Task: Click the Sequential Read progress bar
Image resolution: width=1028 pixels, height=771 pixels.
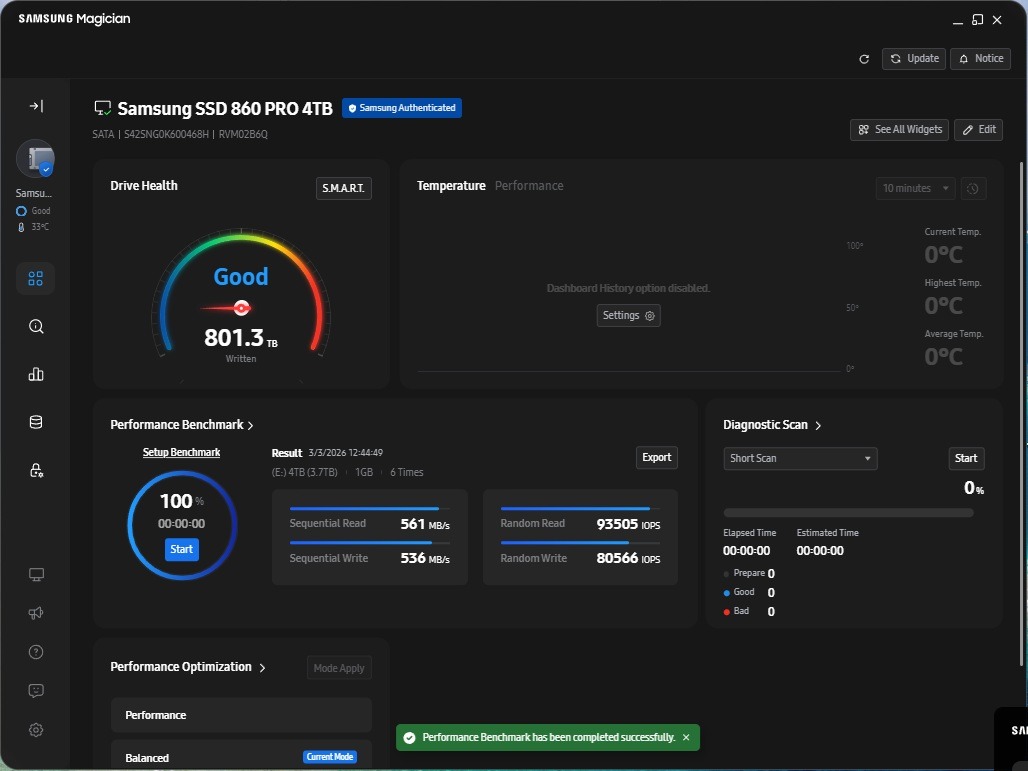Action: coord(369,508)
